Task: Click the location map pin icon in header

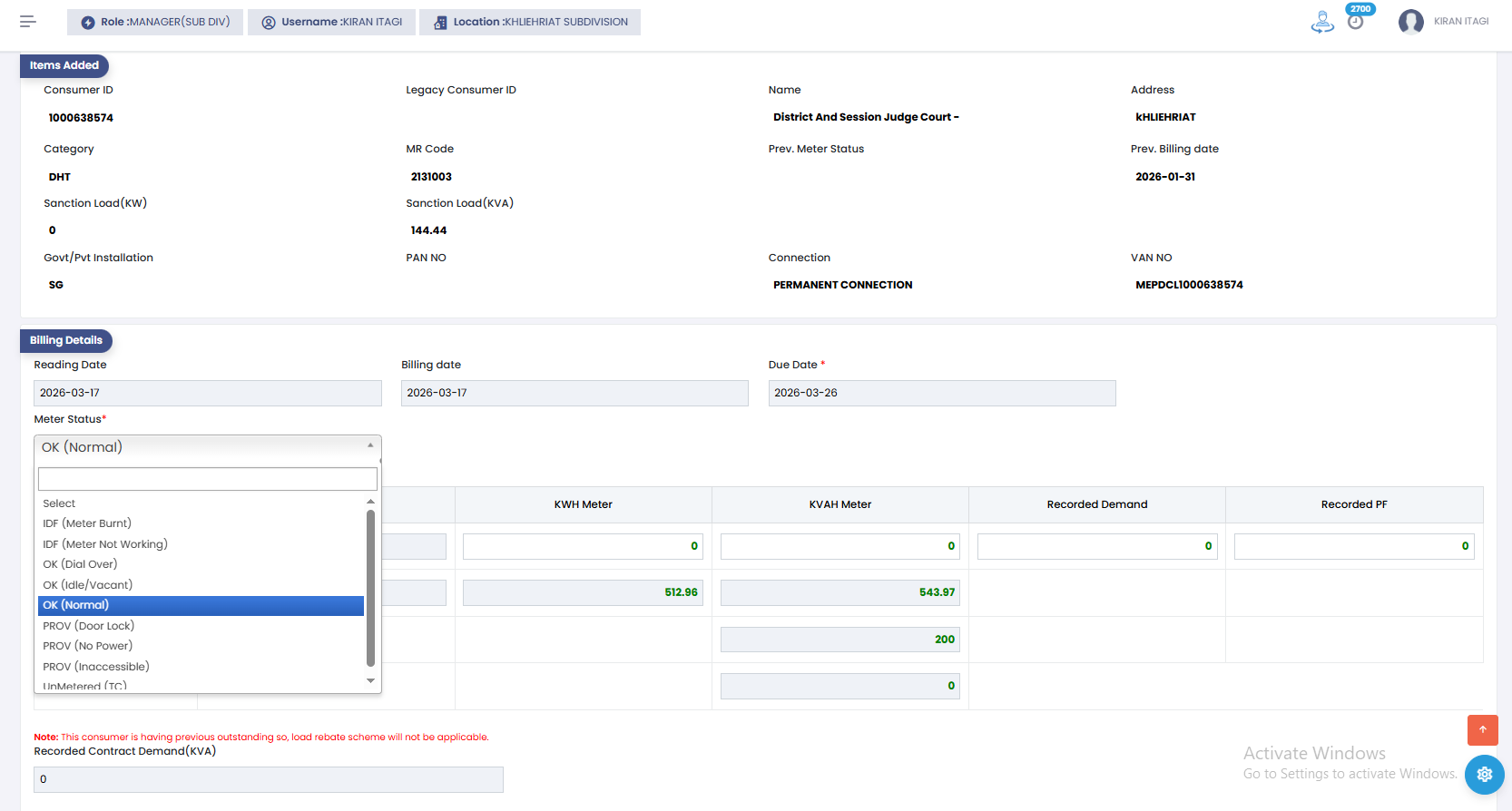Action: tap(1322, 22)
